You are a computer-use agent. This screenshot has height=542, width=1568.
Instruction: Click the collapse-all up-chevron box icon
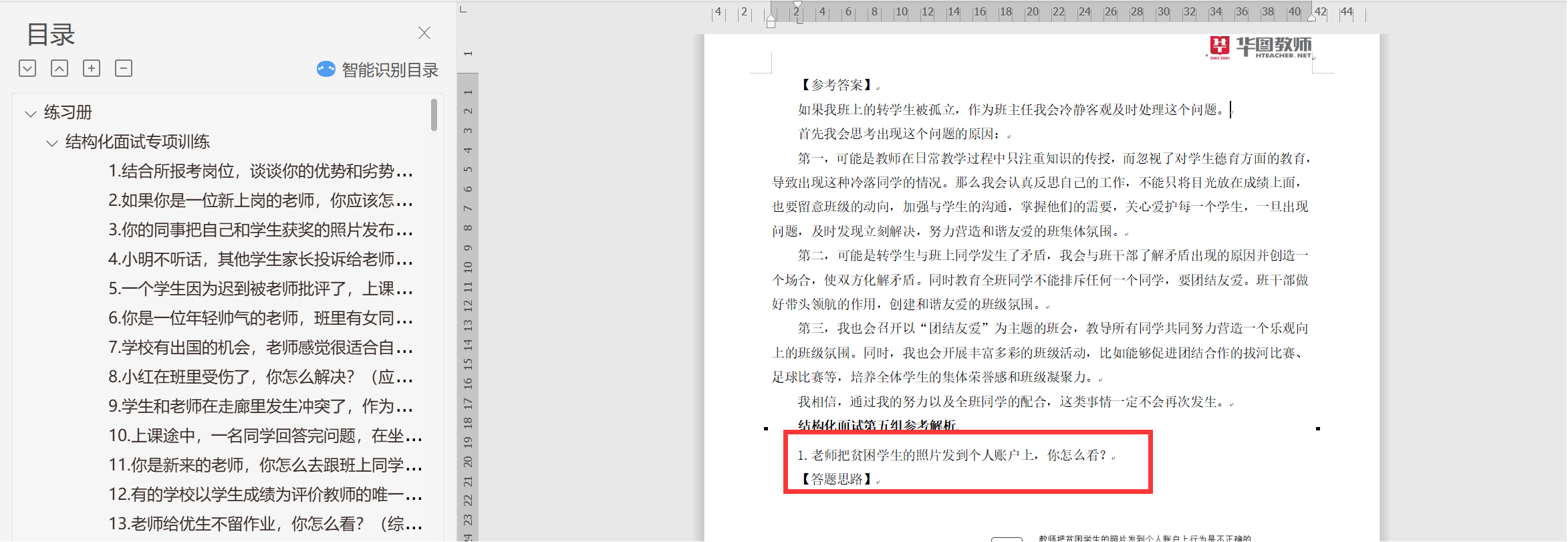(59, 68)
